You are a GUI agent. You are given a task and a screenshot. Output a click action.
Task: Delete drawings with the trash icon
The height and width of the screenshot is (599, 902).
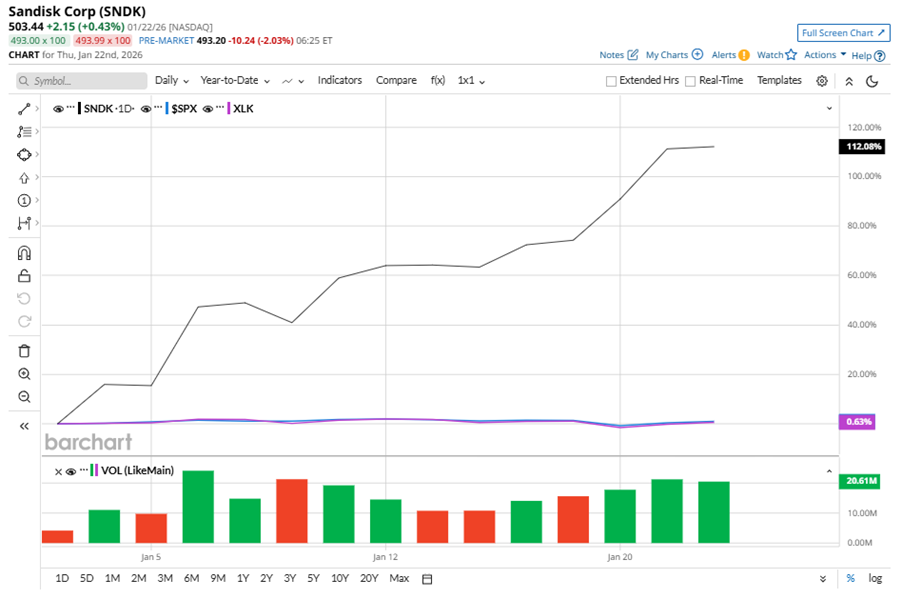click(24, 351)
